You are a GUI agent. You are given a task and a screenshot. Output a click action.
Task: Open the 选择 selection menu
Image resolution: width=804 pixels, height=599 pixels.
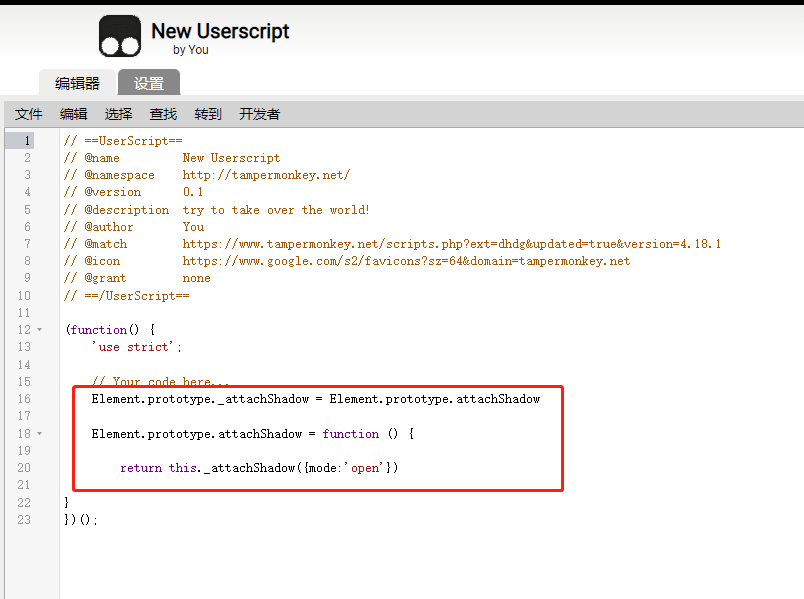tap(118, 114)
